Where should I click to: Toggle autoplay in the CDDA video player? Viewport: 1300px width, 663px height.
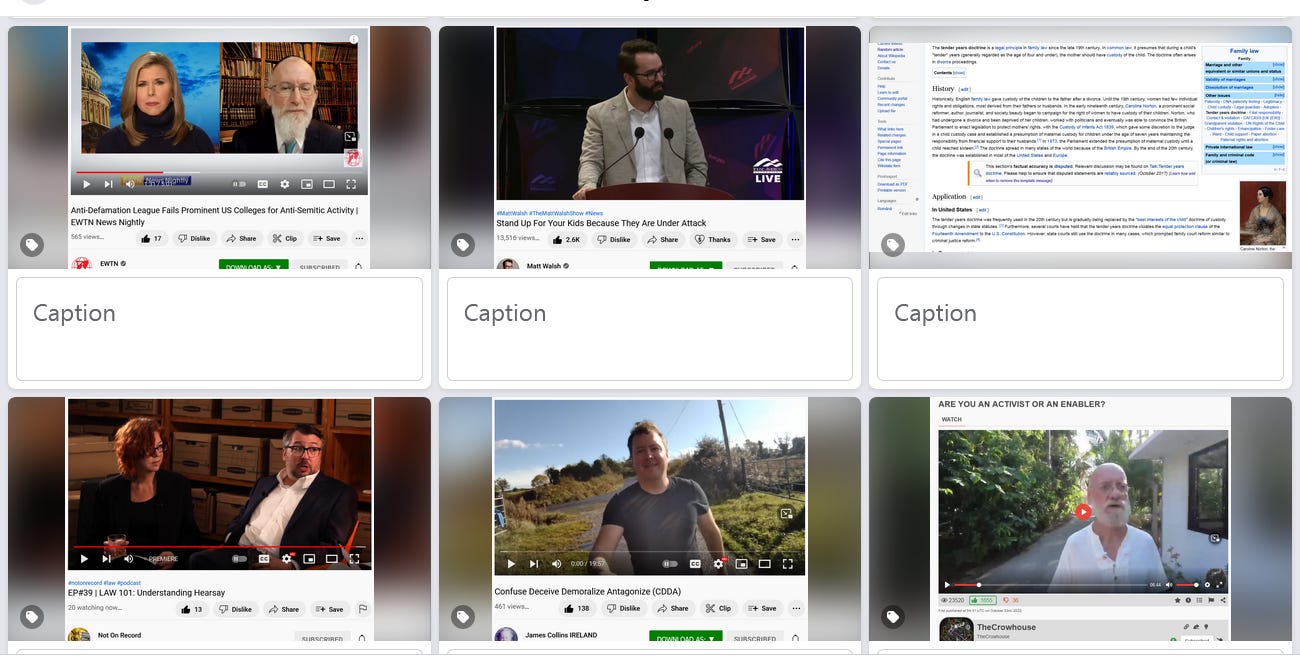[670, 563]
